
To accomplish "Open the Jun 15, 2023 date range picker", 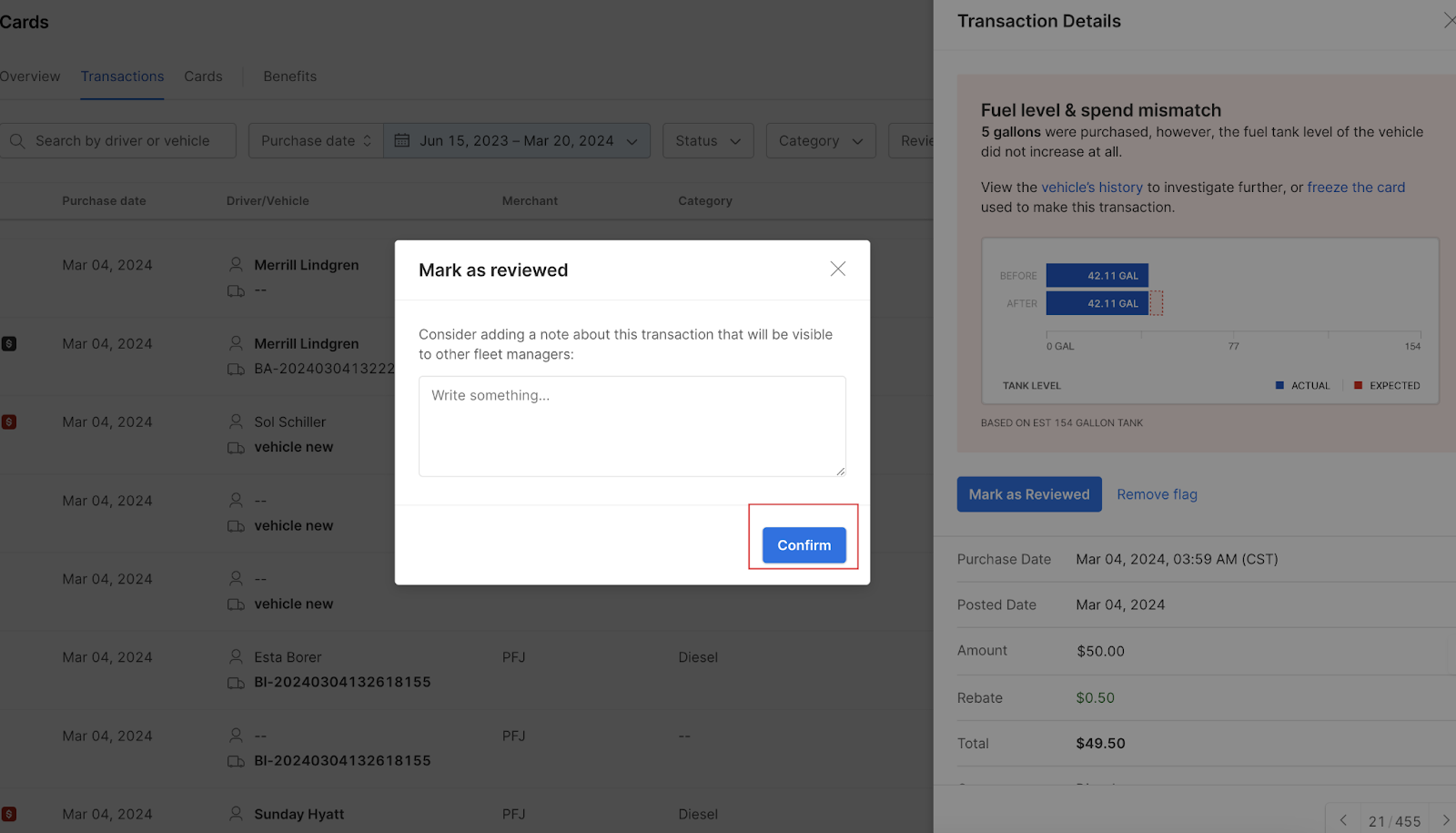I will coord(517,141).
